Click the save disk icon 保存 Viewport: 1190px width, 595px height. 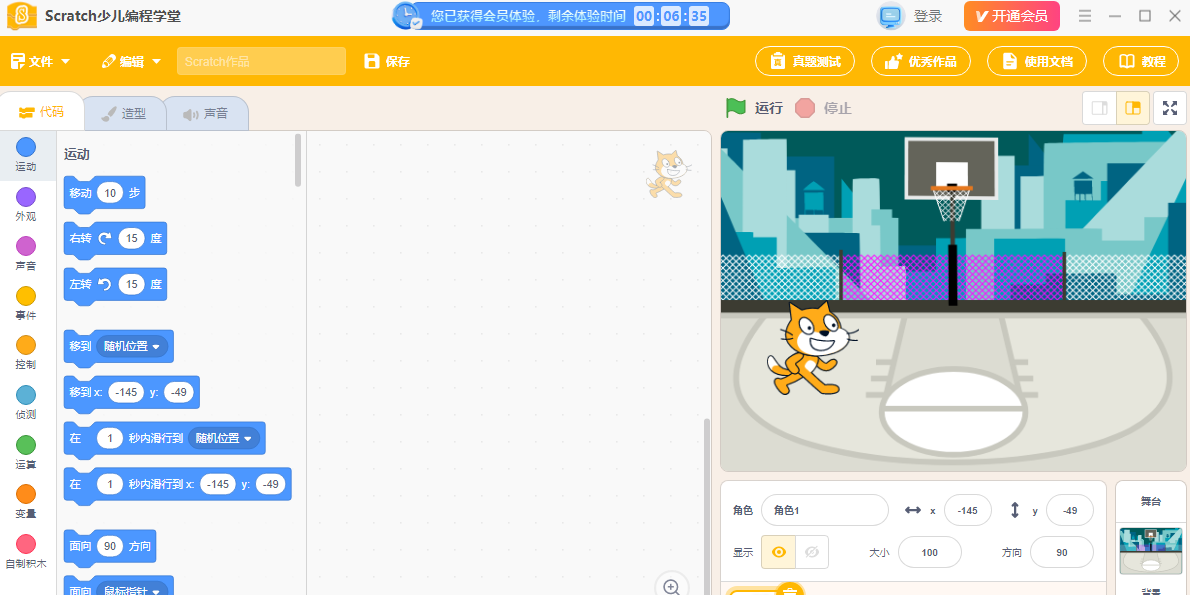coord(371,61)
